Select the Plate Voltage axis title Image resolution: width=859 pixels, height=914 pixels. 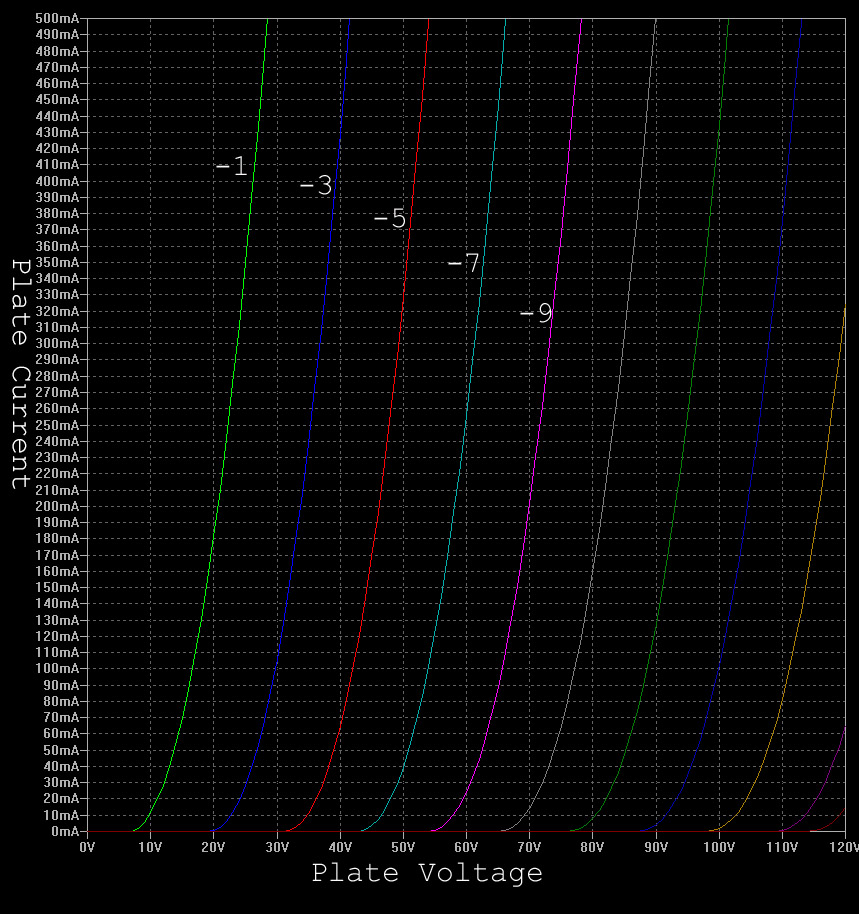click(427, 873)
